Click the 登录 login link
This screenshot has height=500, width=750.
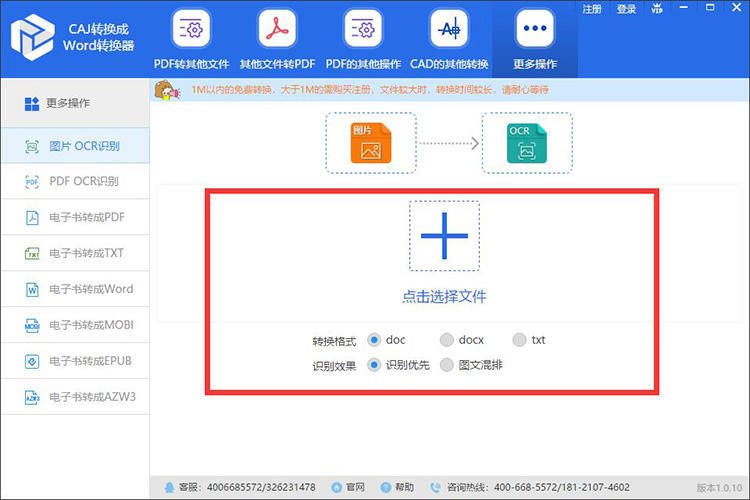point(626,9)
